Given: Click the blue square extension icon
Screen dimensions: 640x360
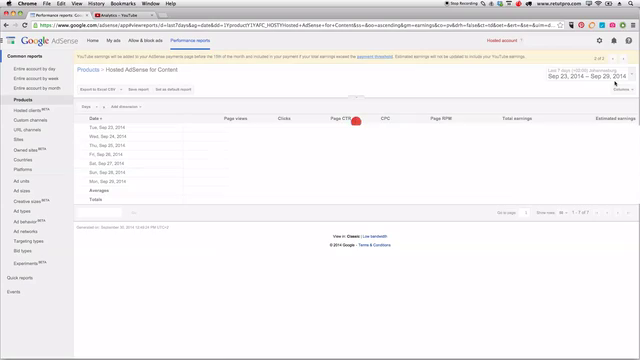Looking at the screenshot, I should tap(602, 25).
